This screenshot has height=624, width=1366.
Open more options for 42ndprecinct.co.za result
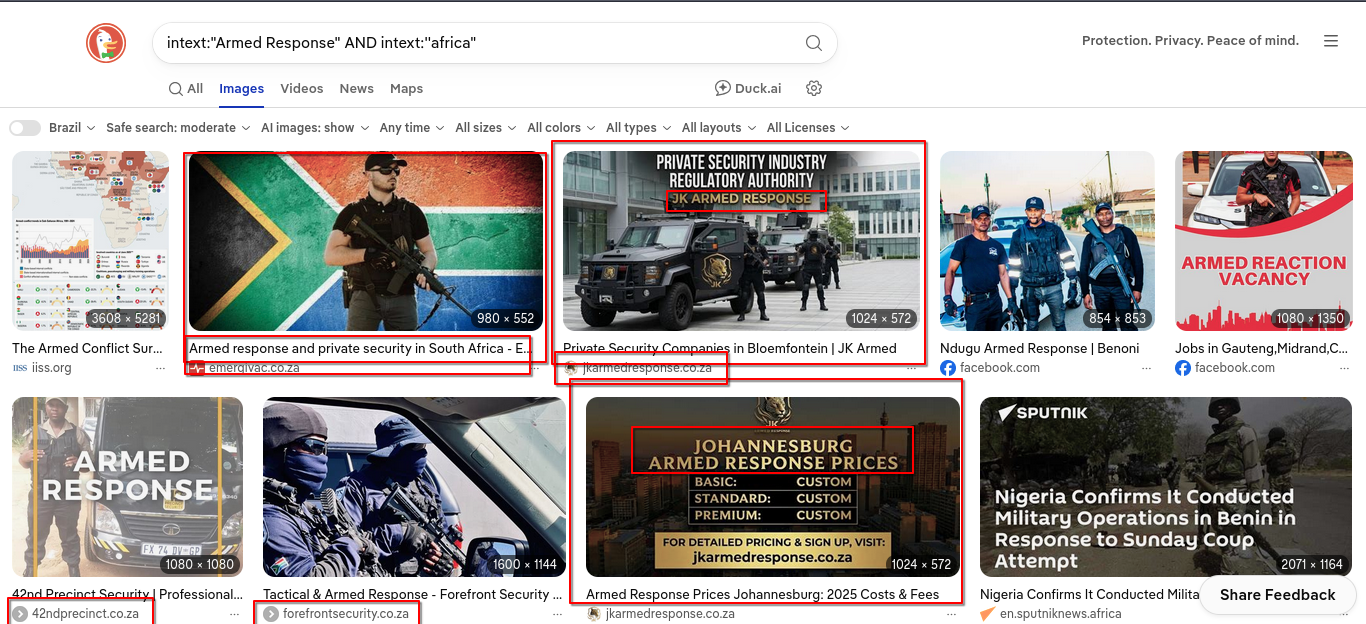pos(234,614)
